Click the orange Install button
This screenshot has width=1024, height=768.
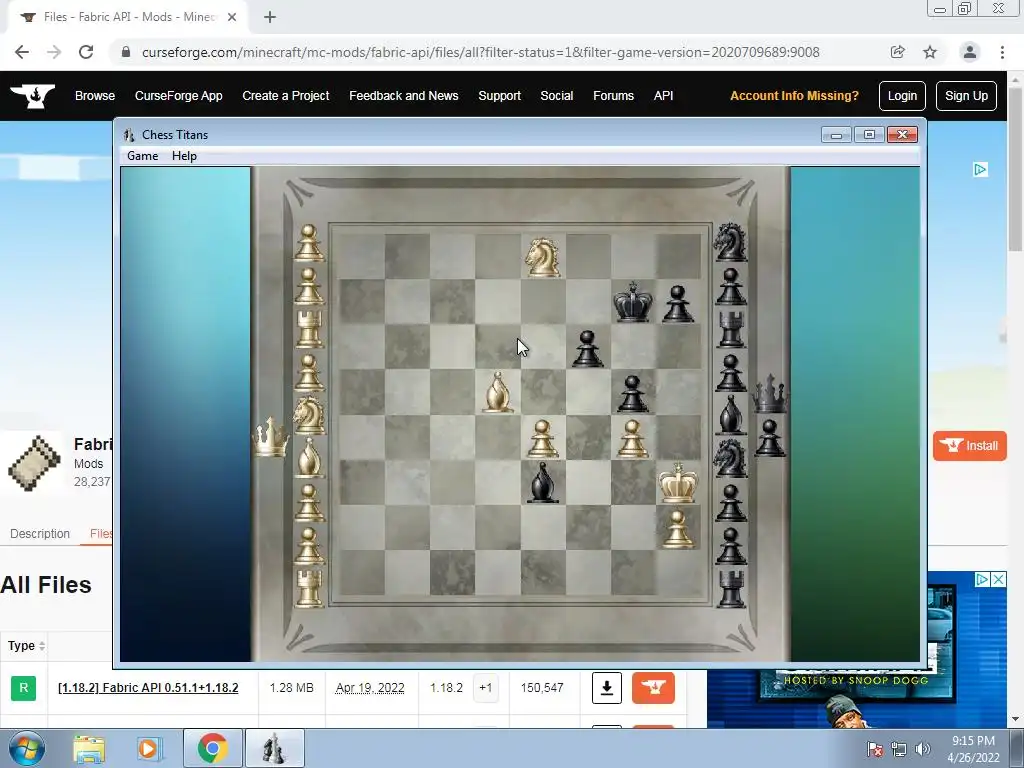click(969, 446)
